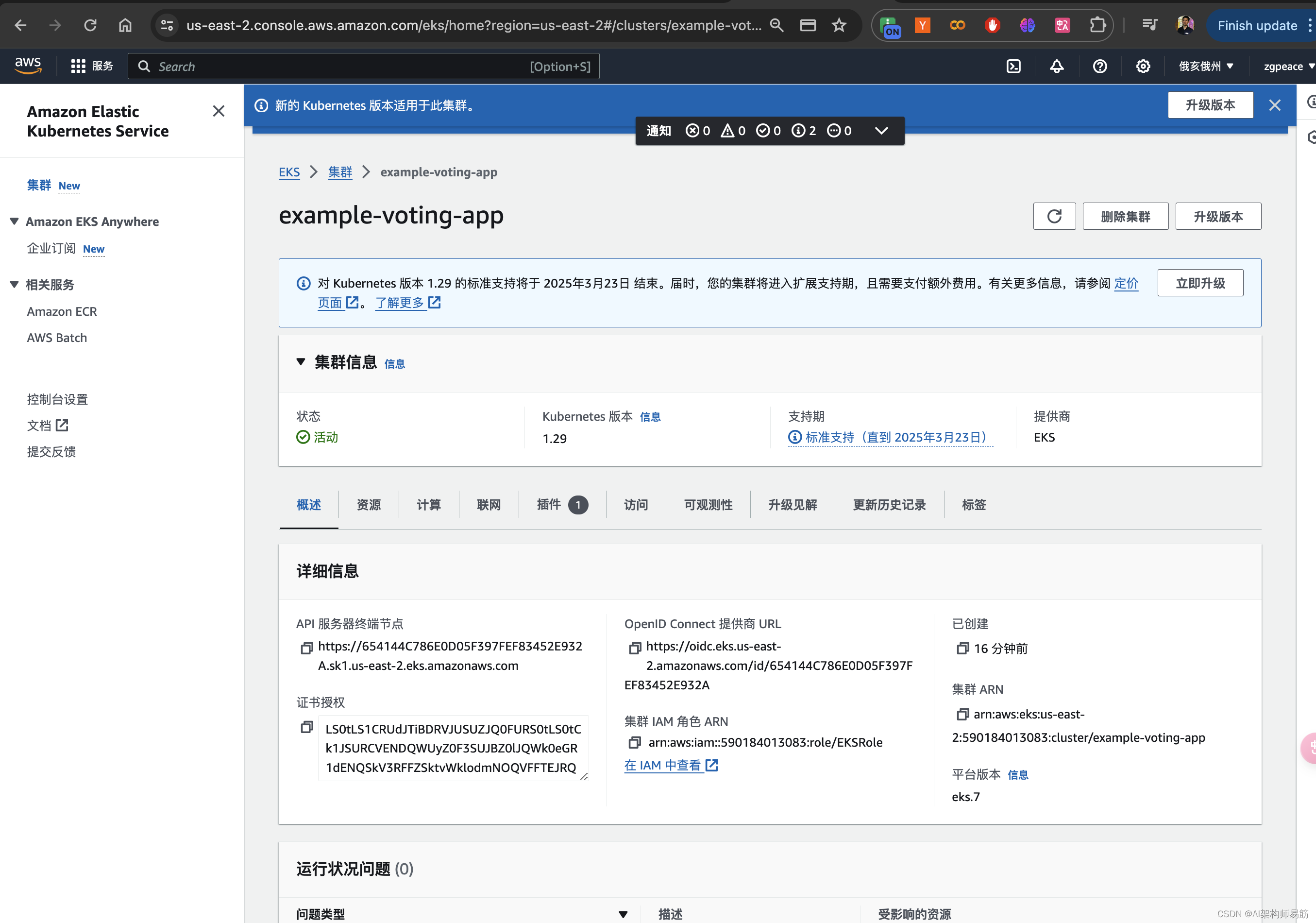Copy the cluster creation time
This screenshot has height=923, width=1316.
[x=962, y=648]
